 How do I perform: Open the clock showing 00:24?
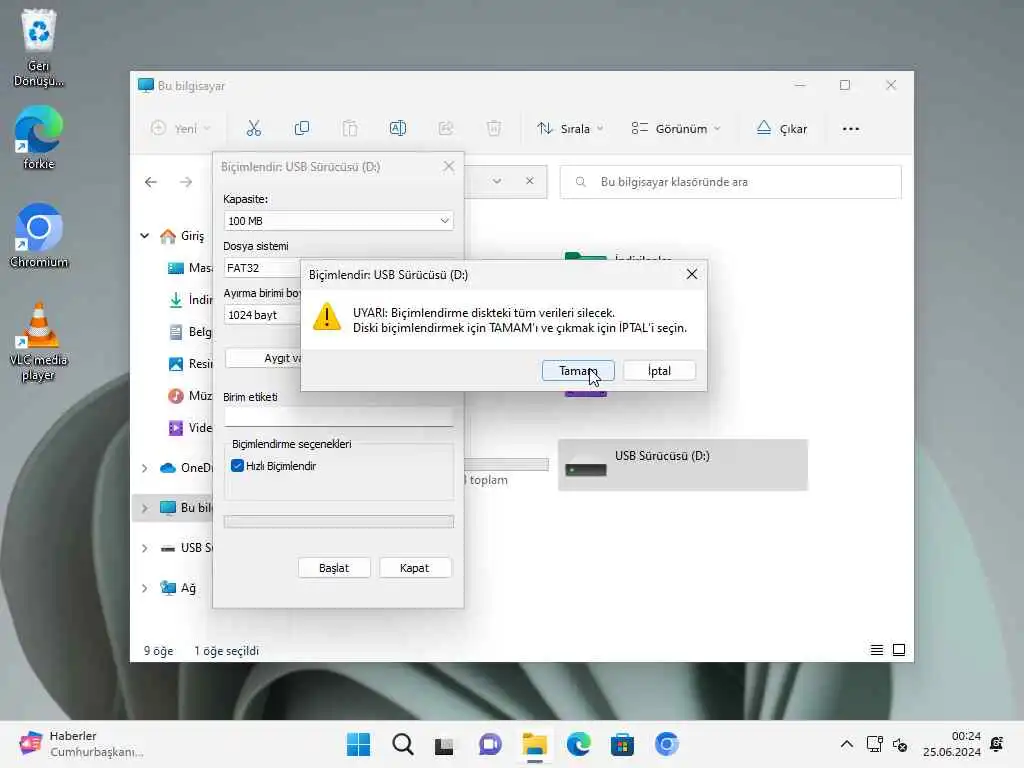pyautogui.click(x=952, y=744)
